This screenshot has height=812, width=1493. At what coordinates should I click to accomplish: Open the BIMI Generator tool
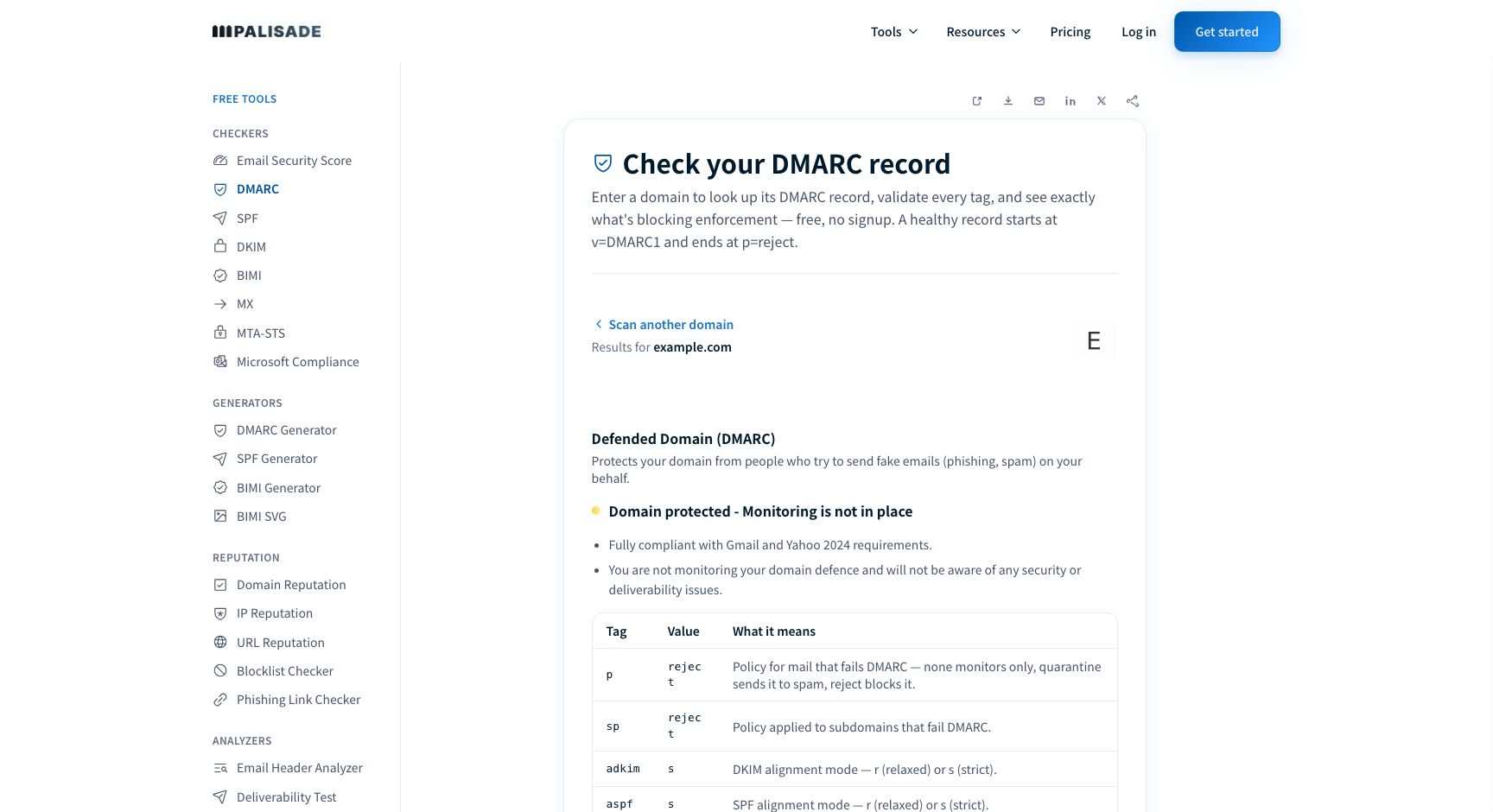click(278, 488)
